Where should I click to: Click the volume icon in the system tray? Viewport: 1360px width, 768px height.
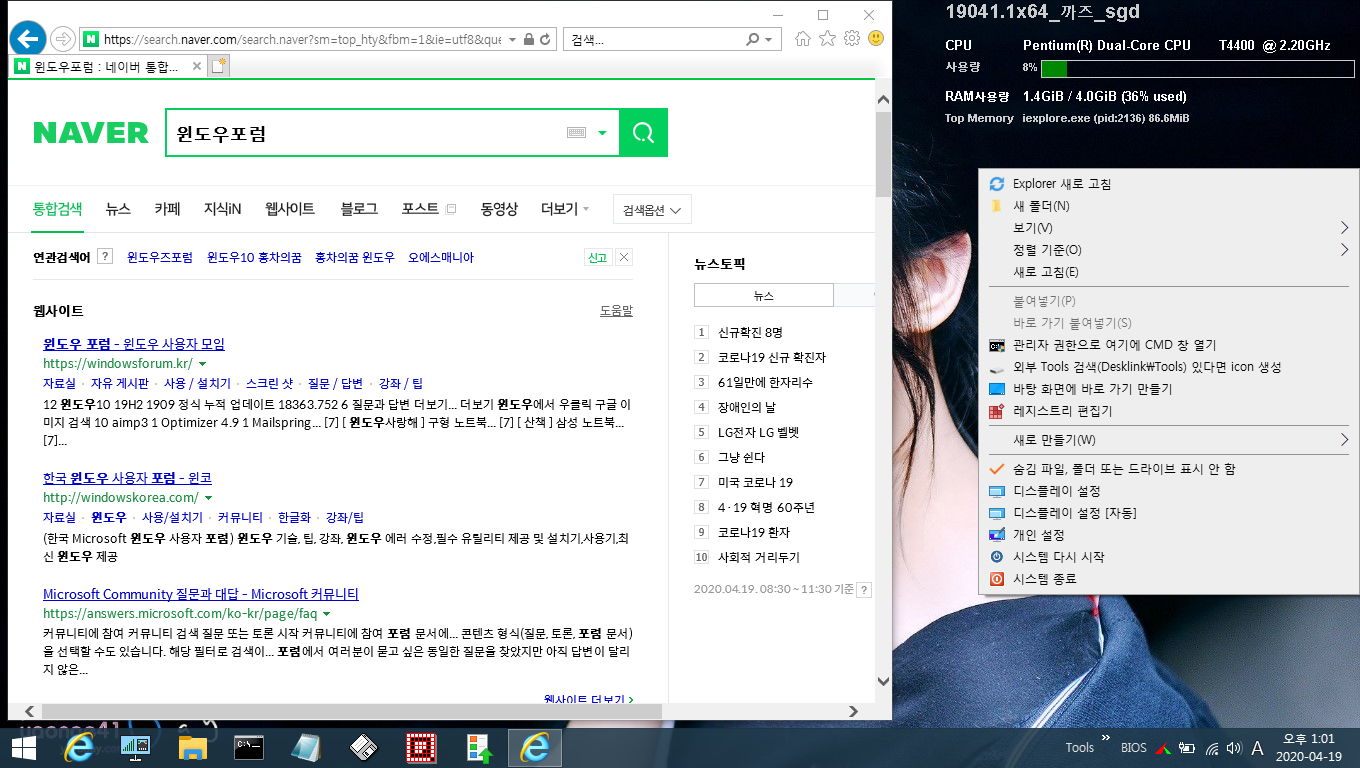tap(1234, 748)
